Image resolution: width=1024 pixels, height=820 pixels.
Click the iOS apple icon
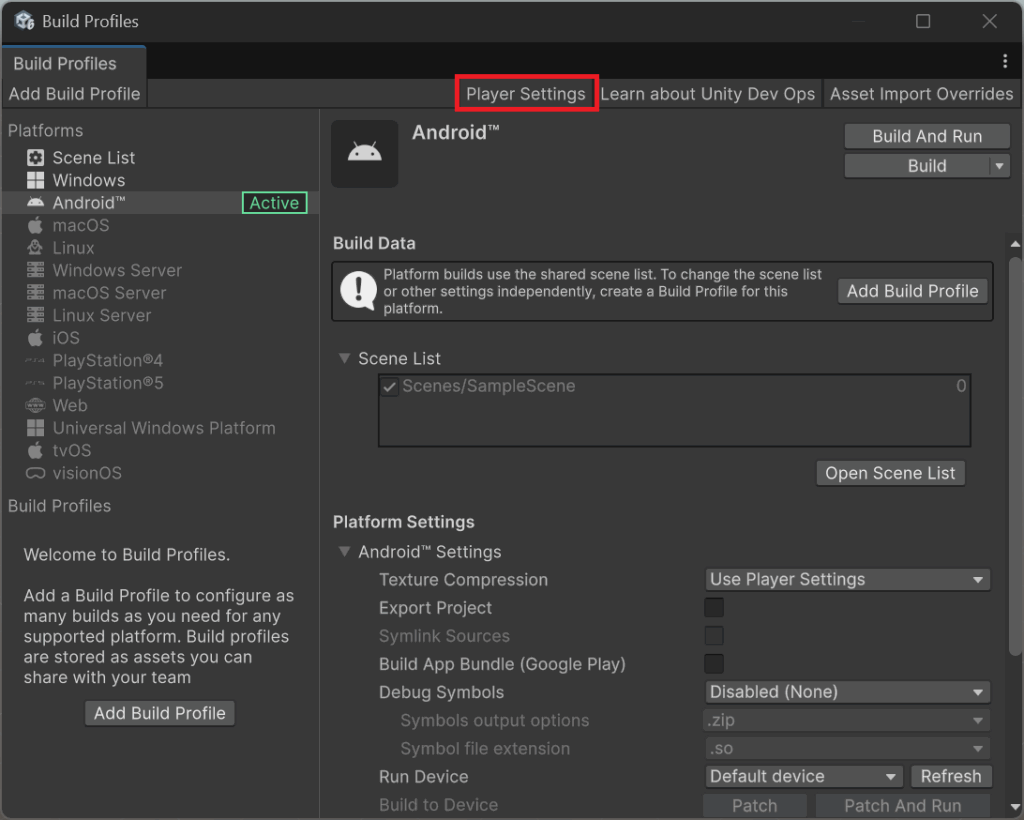point(35,338)
